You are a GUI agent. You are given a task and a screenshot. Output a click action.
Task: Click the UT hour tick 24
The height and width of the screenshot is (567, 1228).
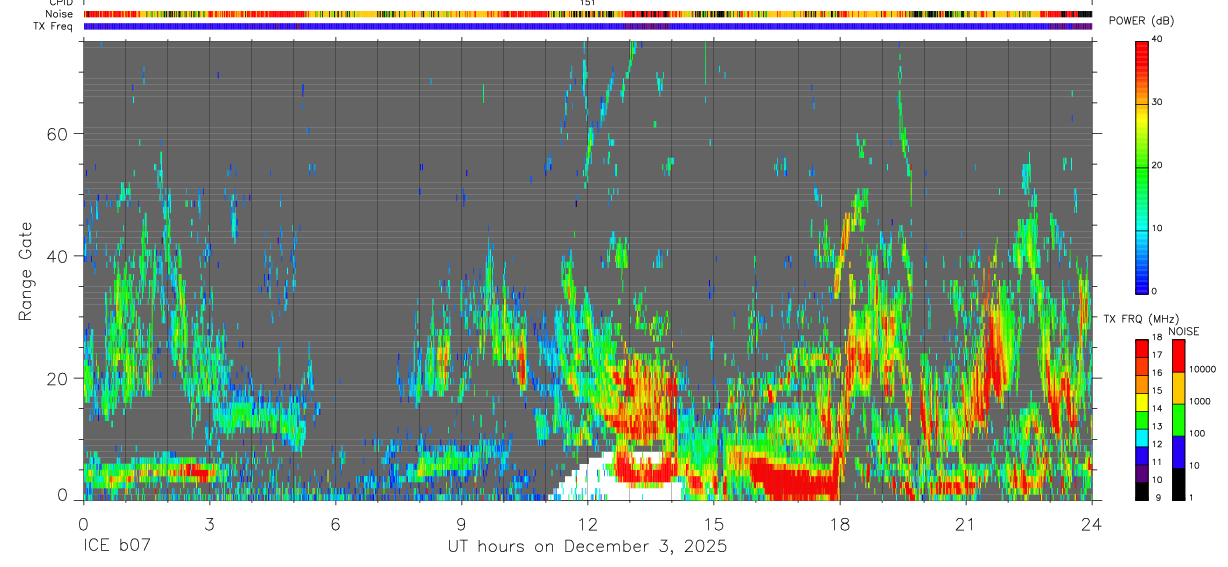click(1091, 523)
